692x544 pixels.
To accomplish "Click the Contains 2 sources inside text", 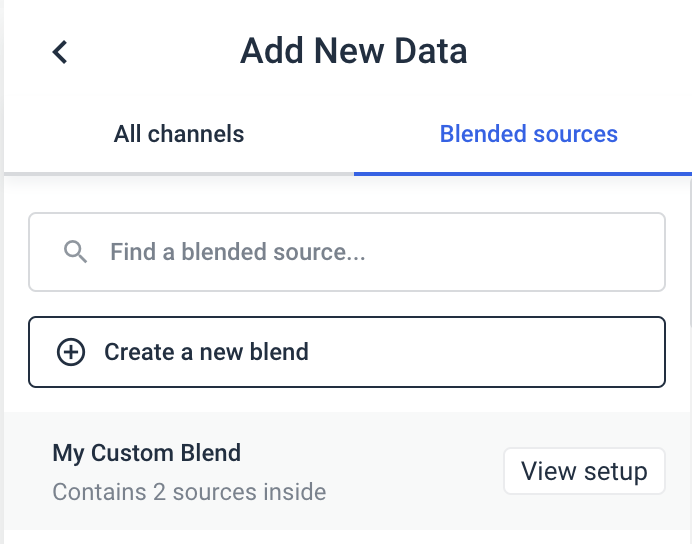I will 189,492.
